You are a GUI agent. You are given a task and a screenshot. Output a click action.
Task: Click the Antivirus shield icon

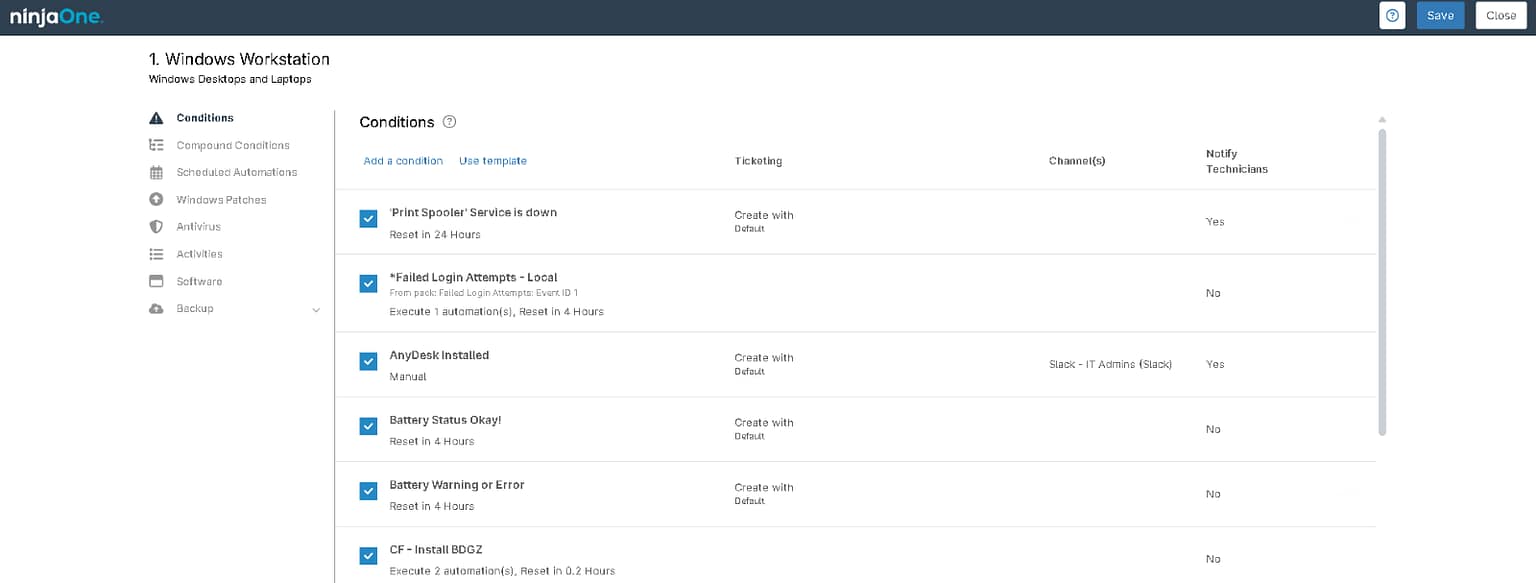(x=156, y=227)
